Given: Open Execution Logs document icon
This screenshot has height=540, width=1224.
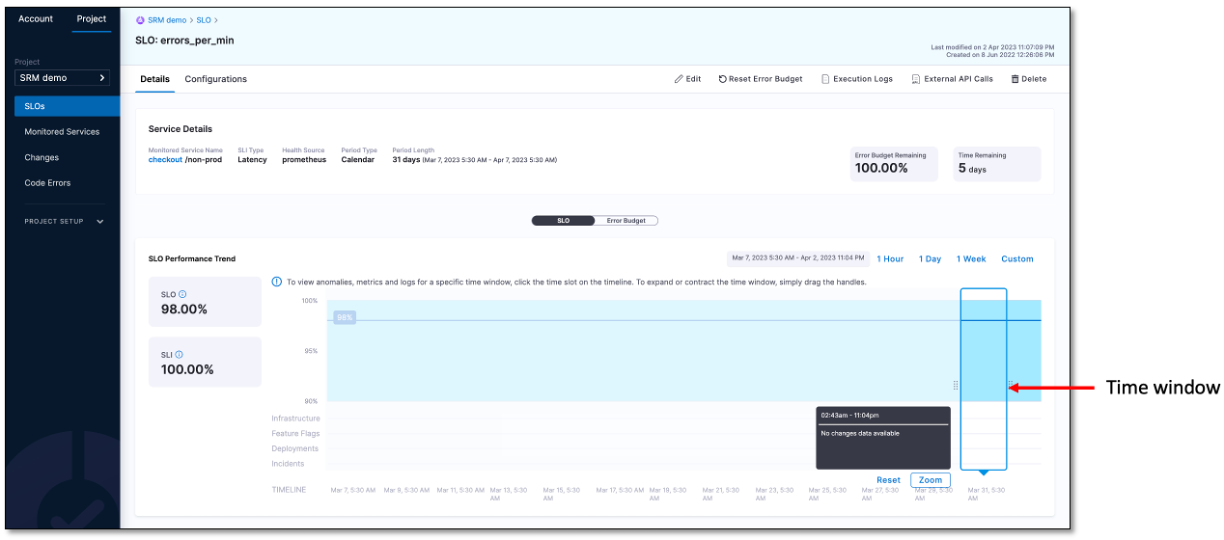Looking at the screenshot, I should [825, 79].
